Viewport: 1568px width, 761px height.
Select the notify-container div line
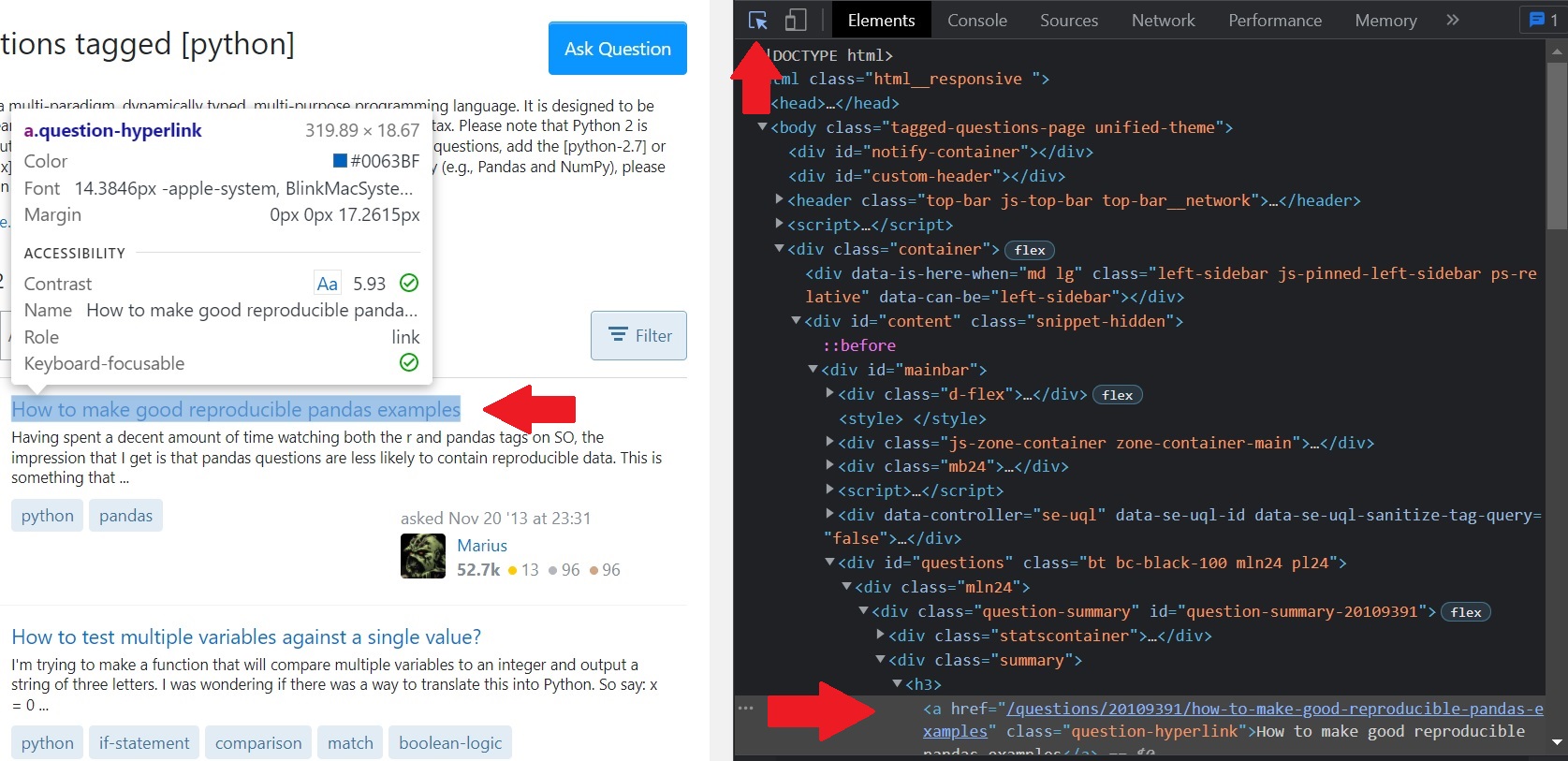[941, 151]
